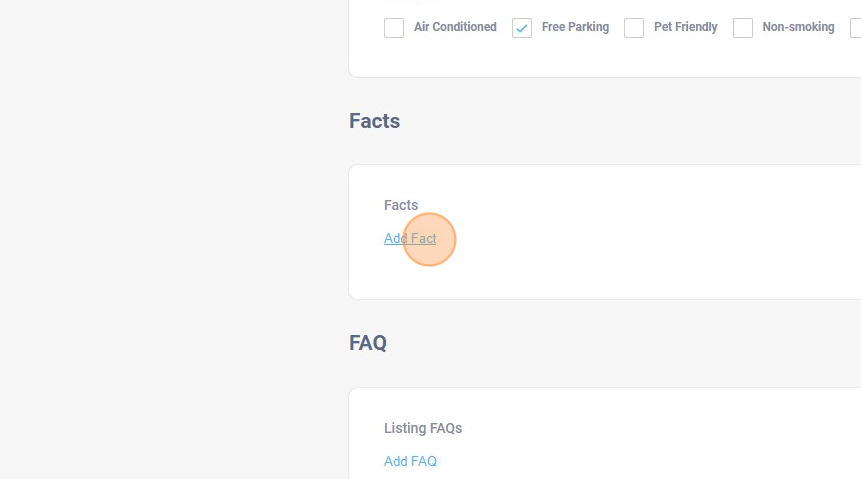Select the Pet Friendly label text

(x=685, y=27)
